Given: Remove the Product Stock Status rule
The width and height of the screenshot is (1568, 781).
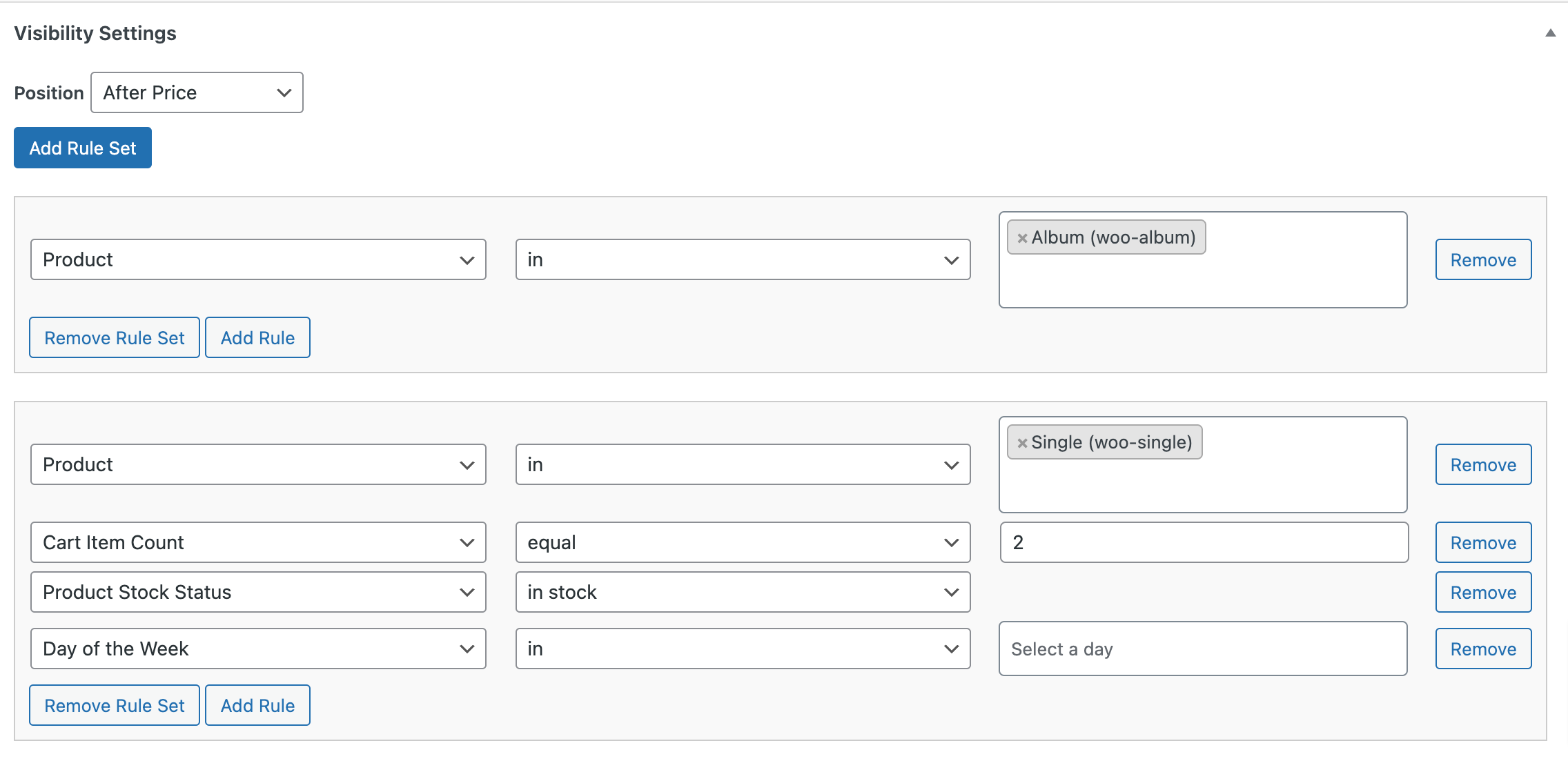Looking at the screenshot, I should click(1483, 592).
